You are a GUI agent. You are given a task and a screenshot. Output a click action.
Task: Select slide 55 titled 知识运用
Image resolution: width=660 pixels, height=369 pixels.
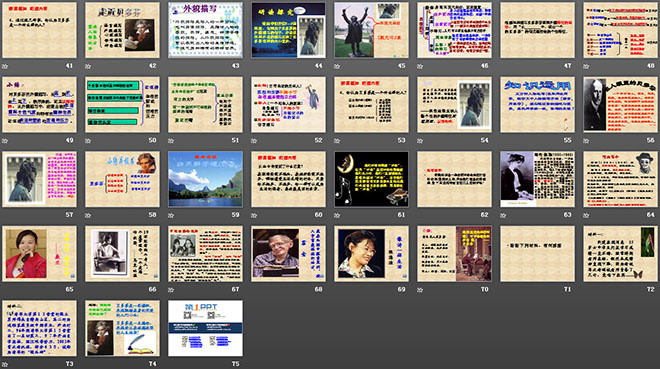(538, 105)
